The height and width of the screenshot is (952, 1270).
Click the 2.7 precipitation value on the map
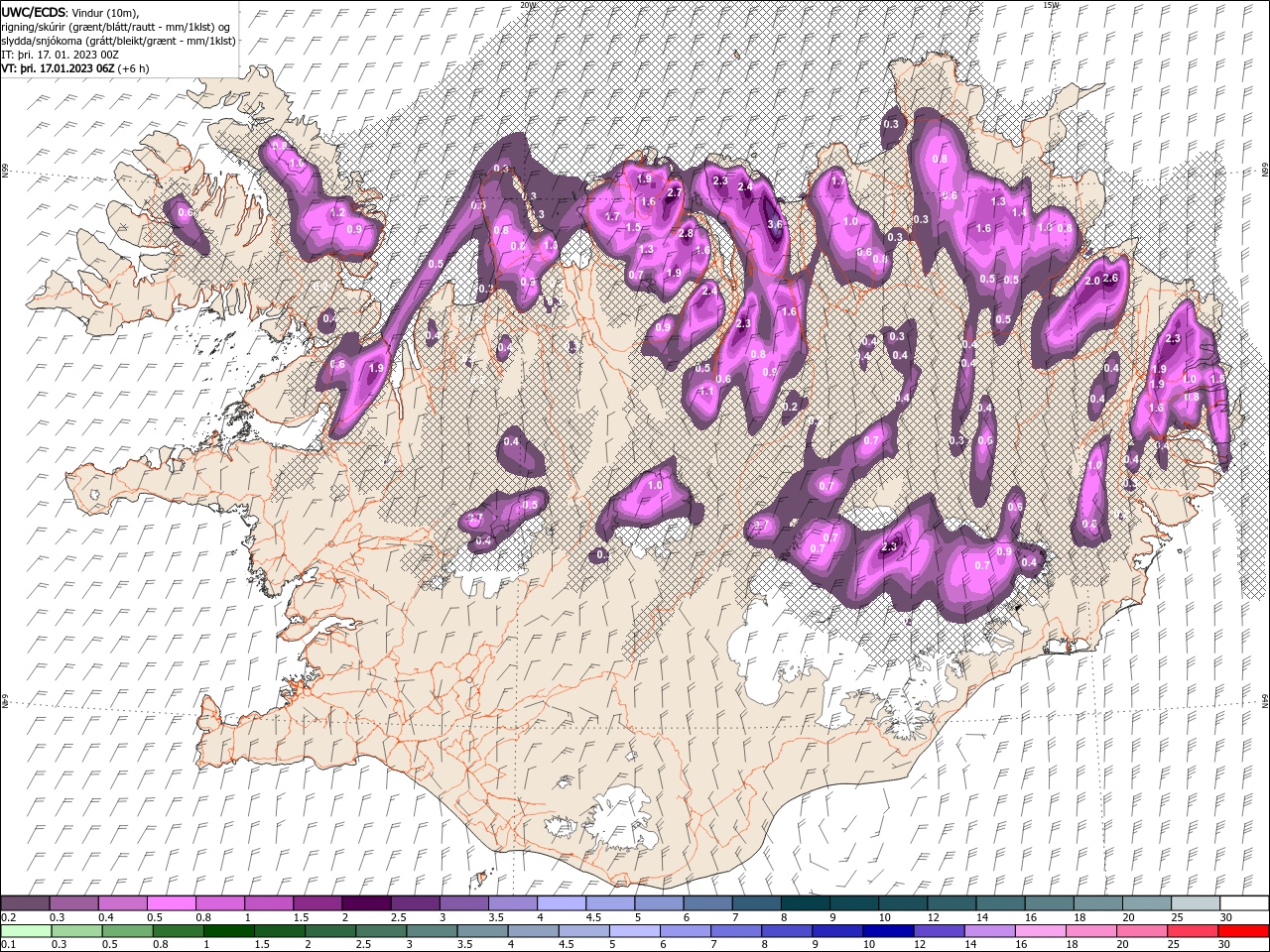pyautogui.click(x=674, y=192)
